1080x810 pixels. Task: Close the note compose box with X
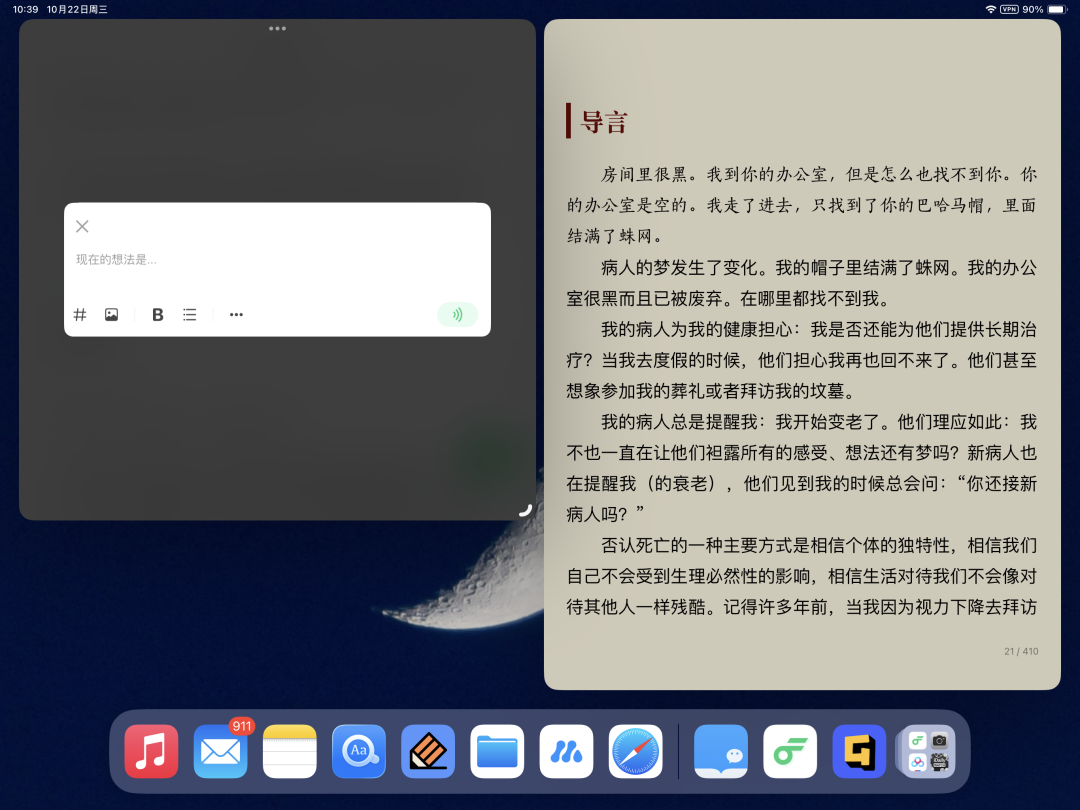click(82, 226)
